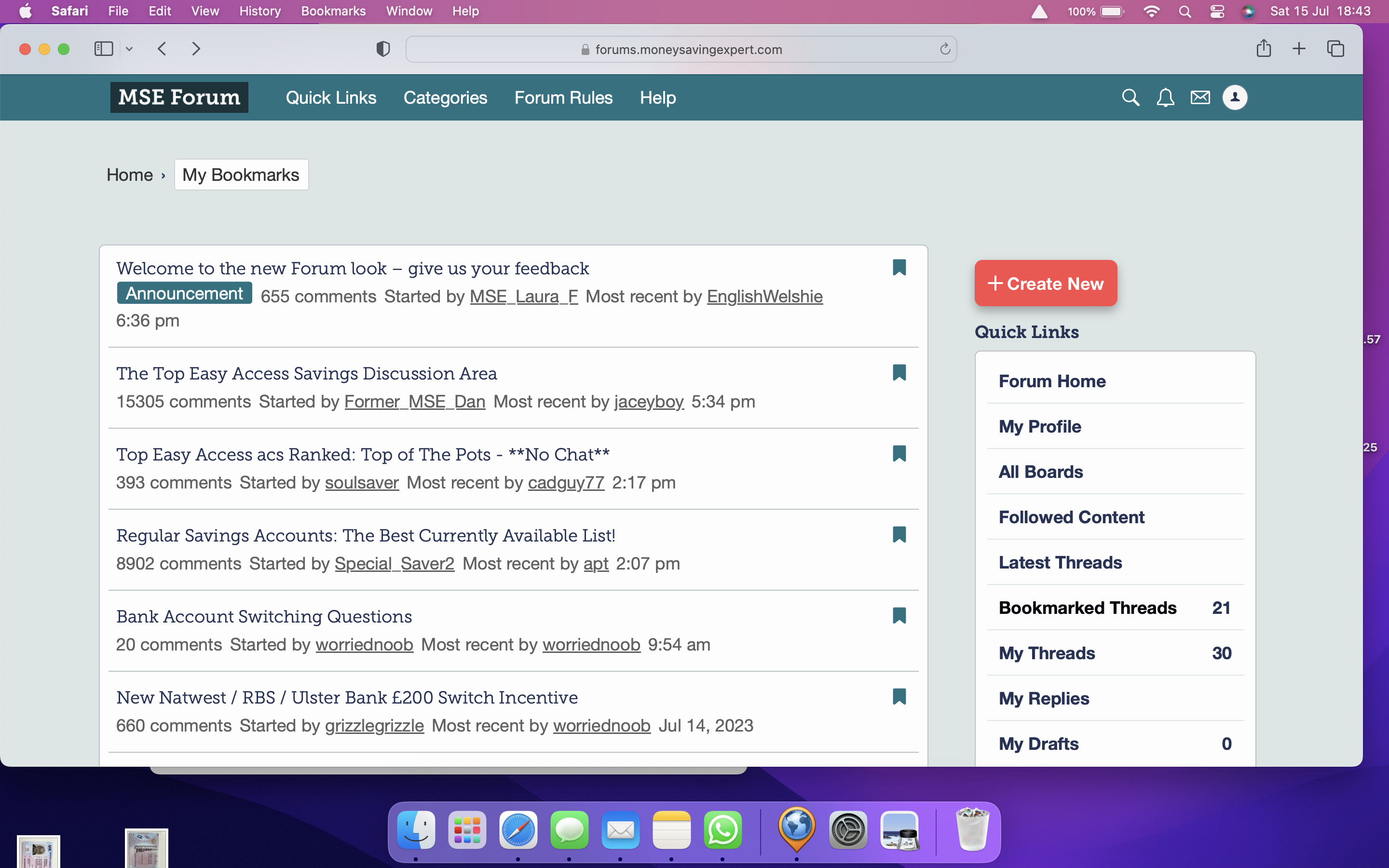Open user Former_MSE_Dan profile link
1389x868 pixels.
tap(415, 401)
